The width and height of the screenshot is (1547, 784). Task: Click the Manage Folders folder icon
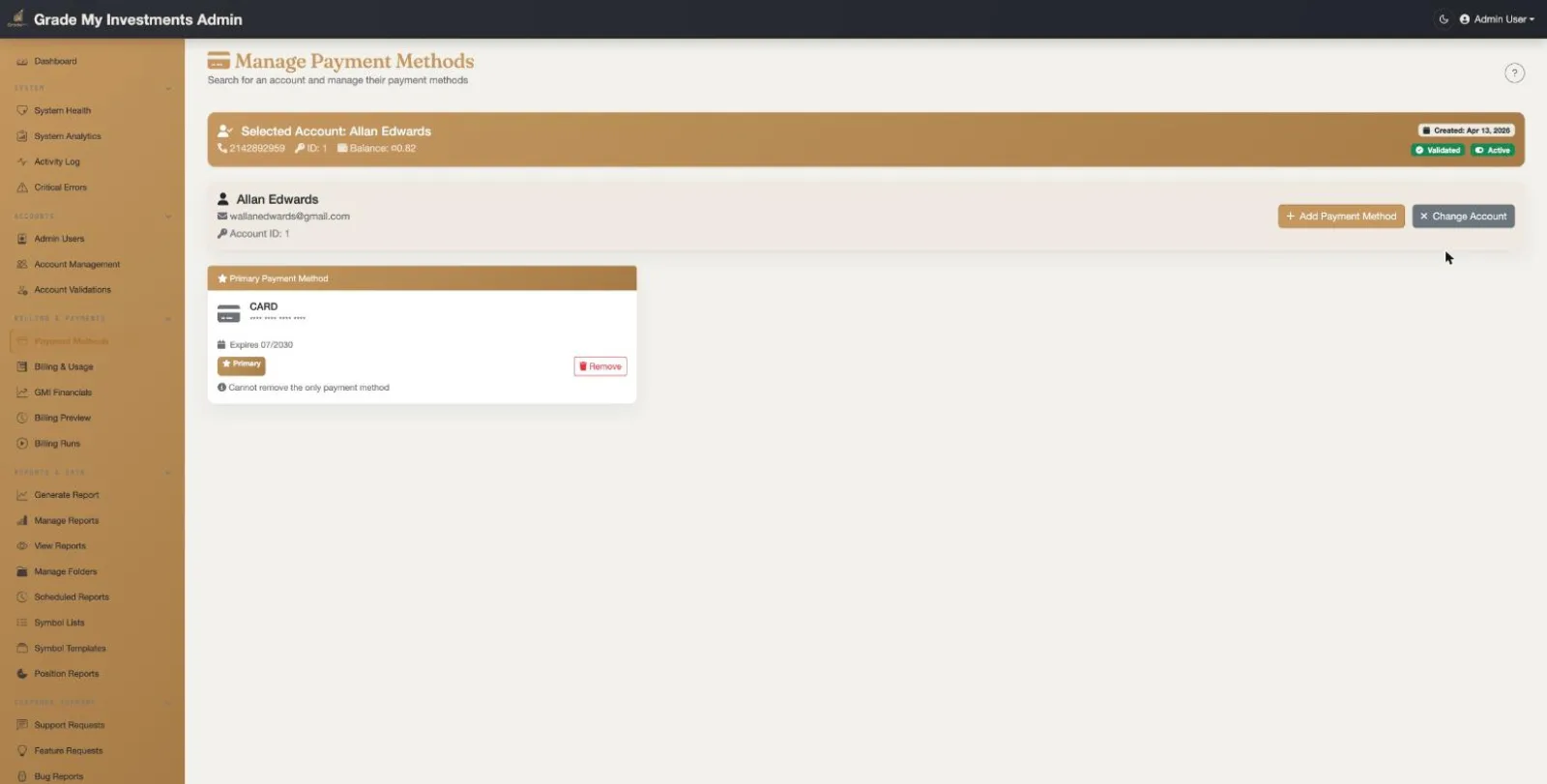pos(22,572)
